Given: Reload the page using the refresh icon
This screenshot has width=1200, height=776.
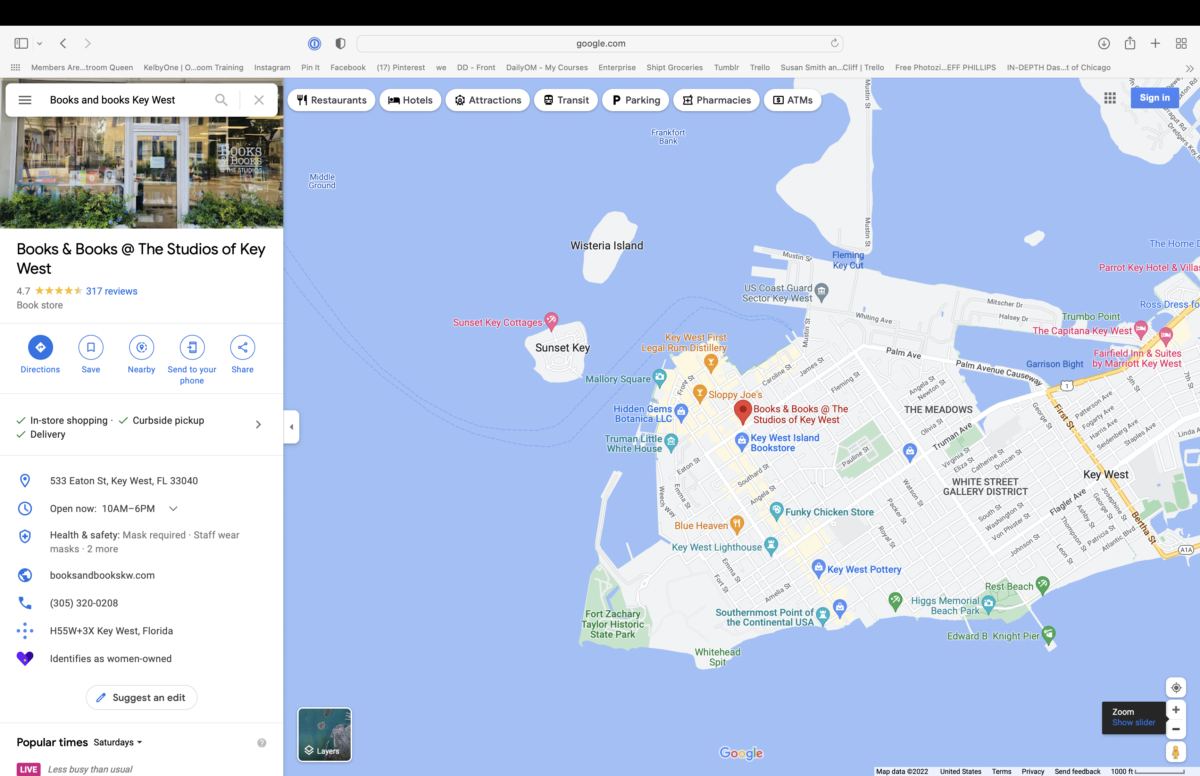Looking at the screenshot, I should click(834, 43).
